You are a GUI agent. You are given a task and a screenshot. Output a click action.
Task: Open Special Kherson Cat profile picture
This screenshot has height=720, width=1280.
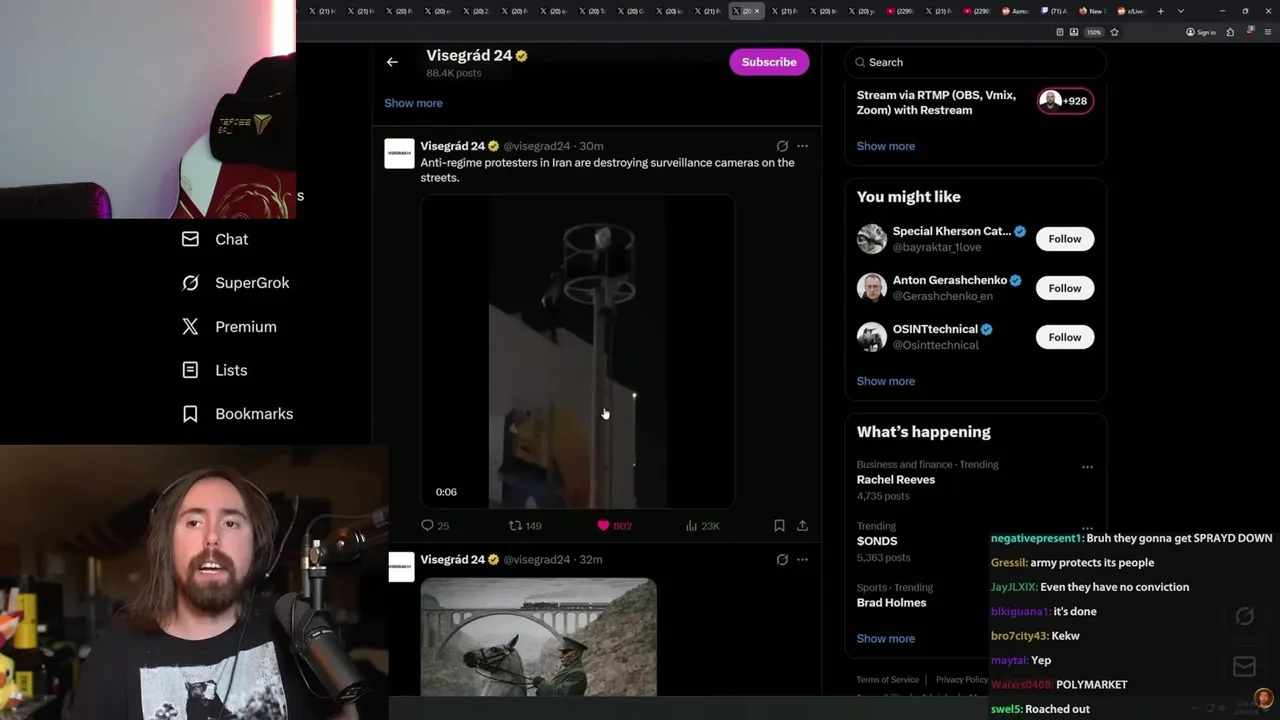pyautogui.click(x=871, y=239)
